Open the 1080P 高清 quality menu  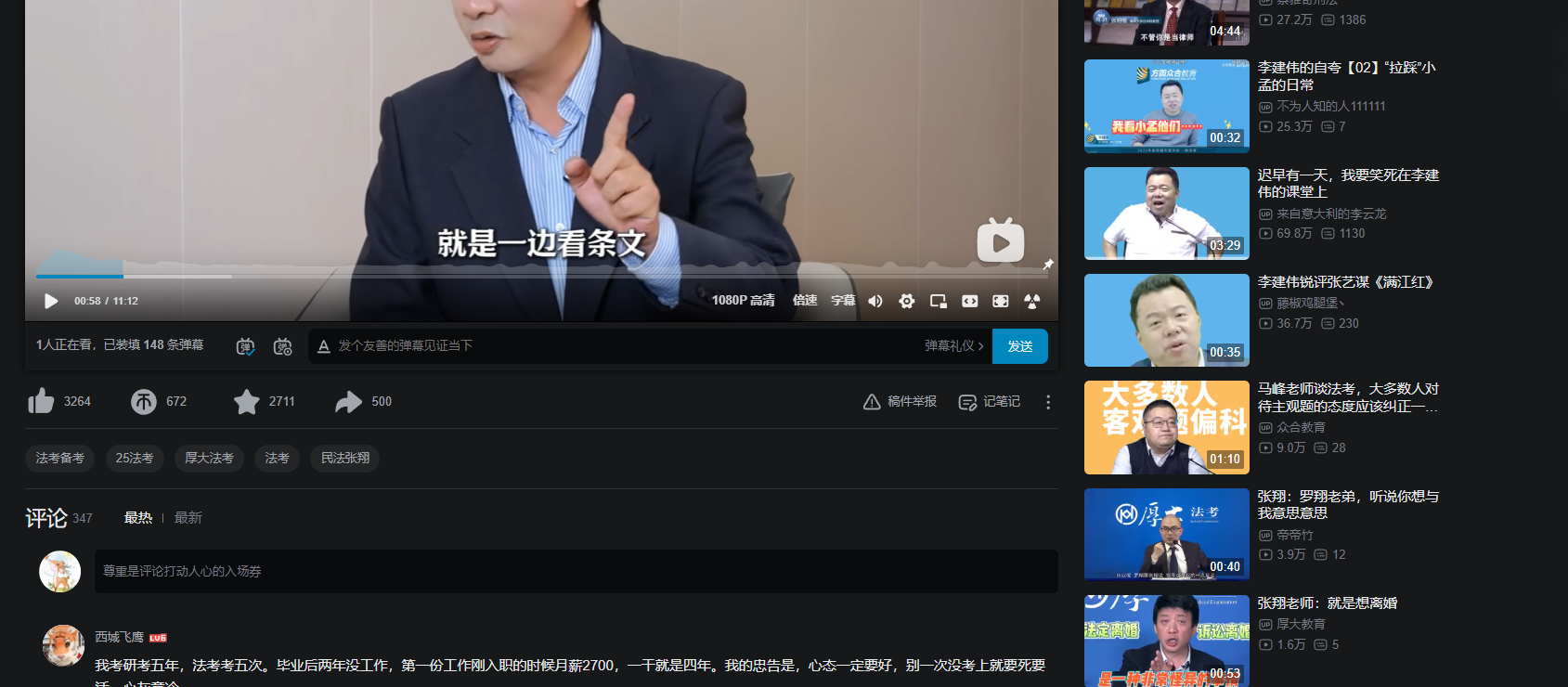(743, 301)
